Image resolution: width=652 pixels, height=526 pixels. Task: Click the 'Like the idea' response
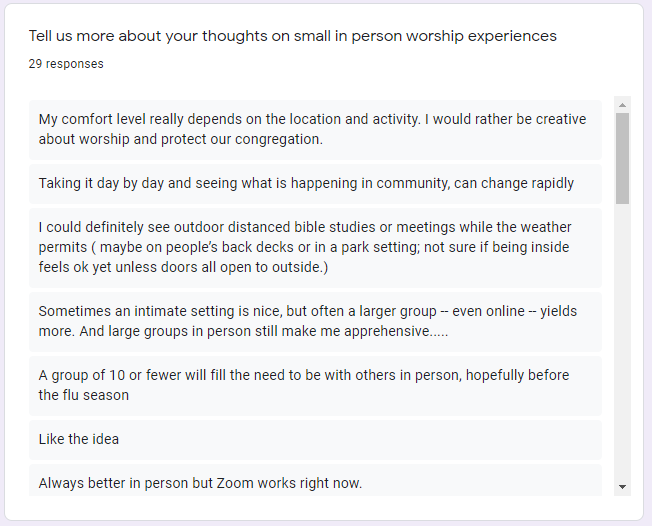[x=315, y=440]
